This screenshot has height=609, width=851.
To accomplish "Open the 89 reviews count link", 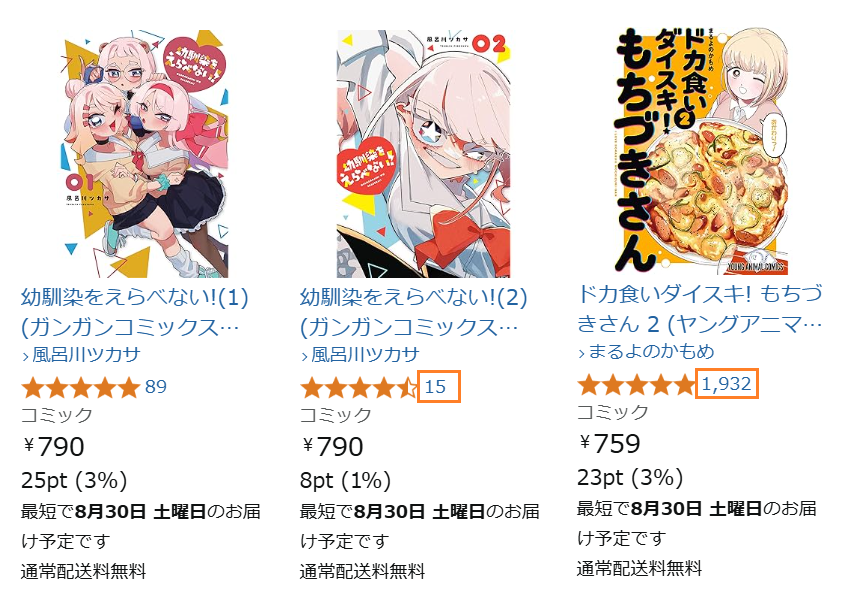I will [x=156, y=387].
